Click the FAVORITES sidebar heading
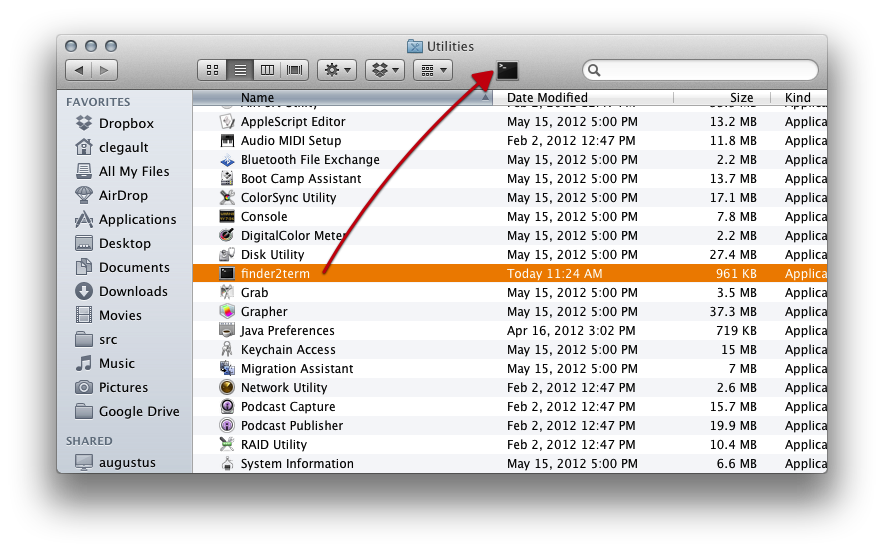The width and height of the screenshot is (884, 552). (98, 102)
